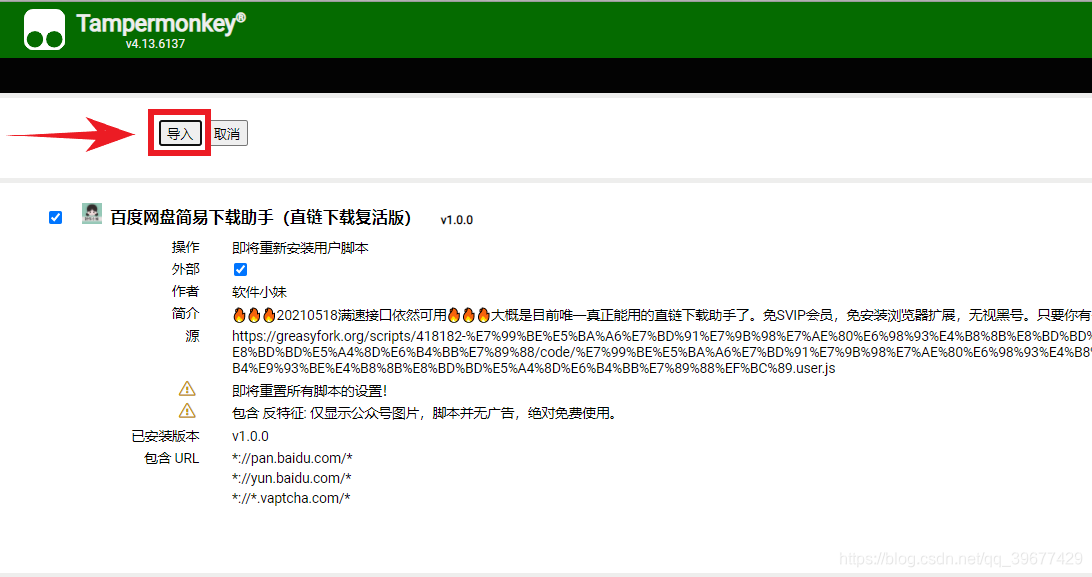Click the script description starting 20210518满速接口
Screen dimensions: 1092x577
click(662, 315)
